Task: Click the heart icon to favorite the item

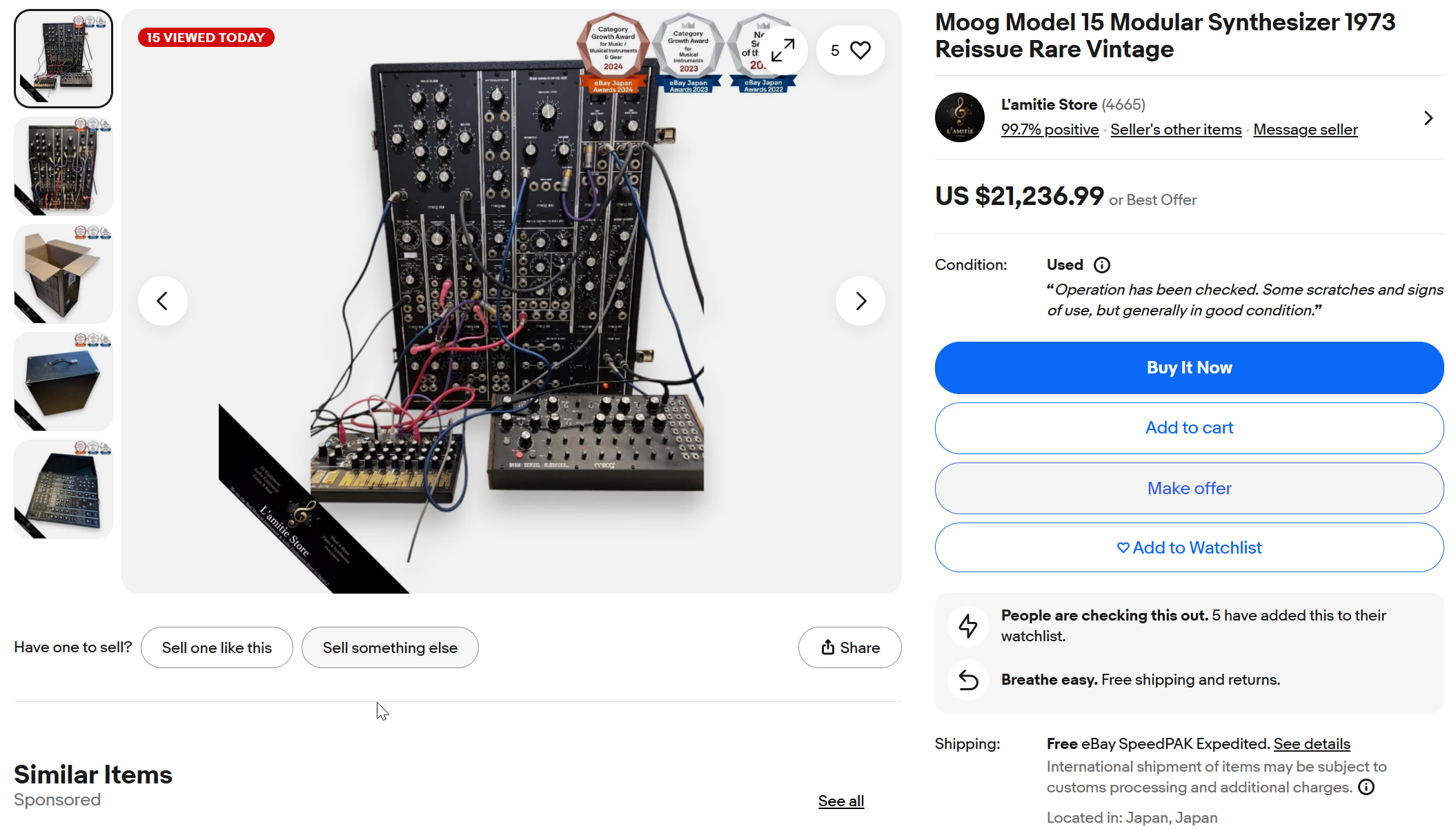Action: point(860,50)
